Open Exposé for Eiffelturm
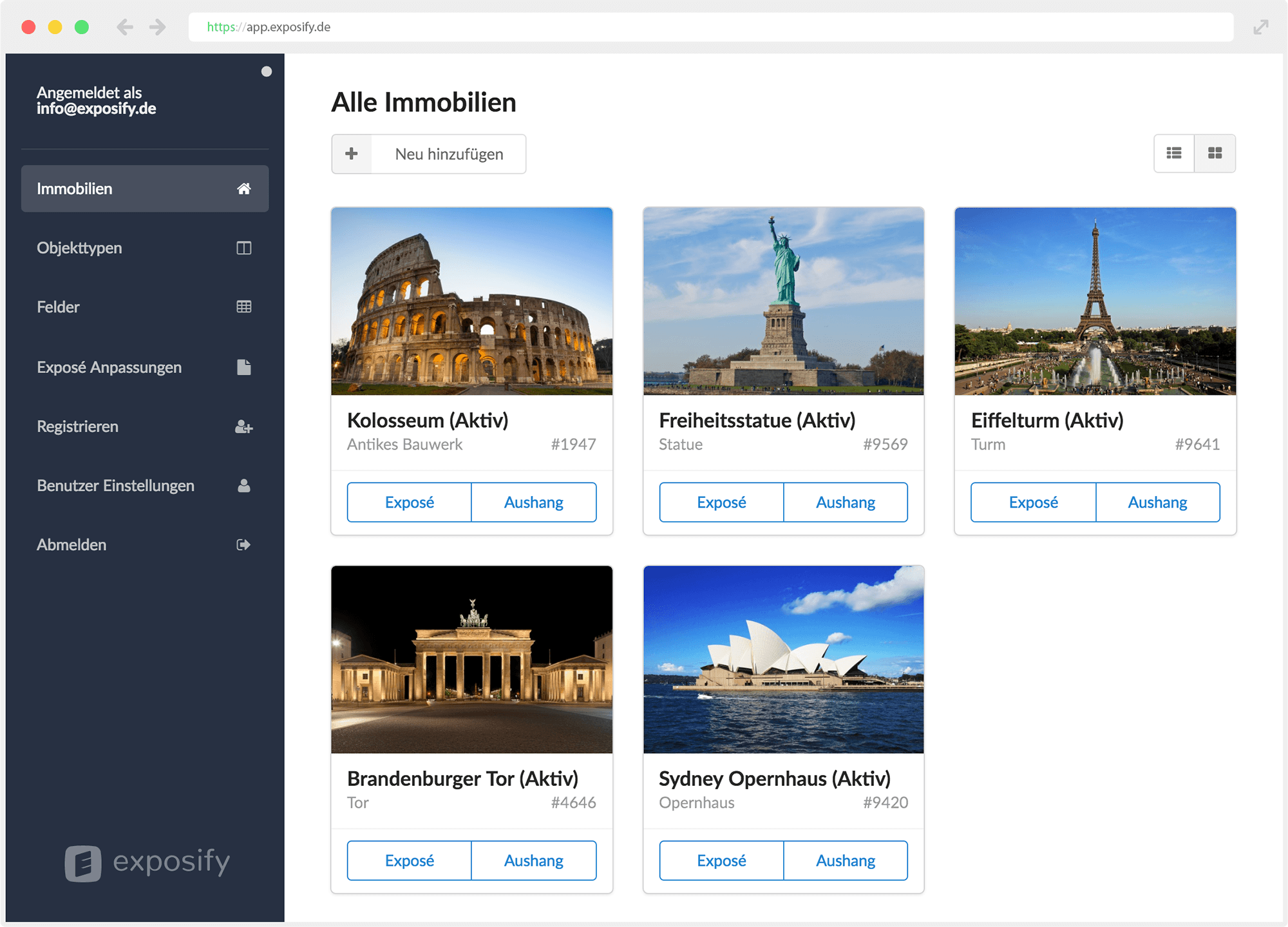The image size is (1288, 927). click(x=1034, y=502)
